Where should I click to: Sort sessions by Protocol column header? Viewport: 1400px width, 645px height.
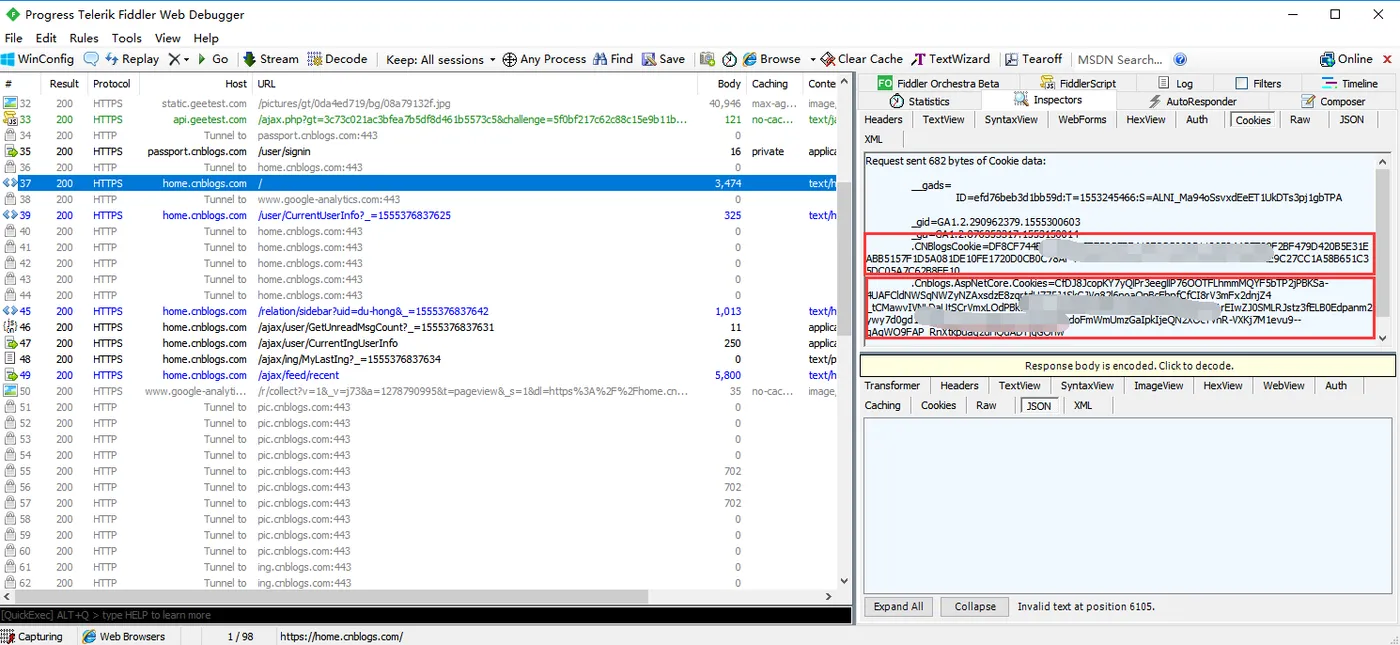(x=112, y=84)
